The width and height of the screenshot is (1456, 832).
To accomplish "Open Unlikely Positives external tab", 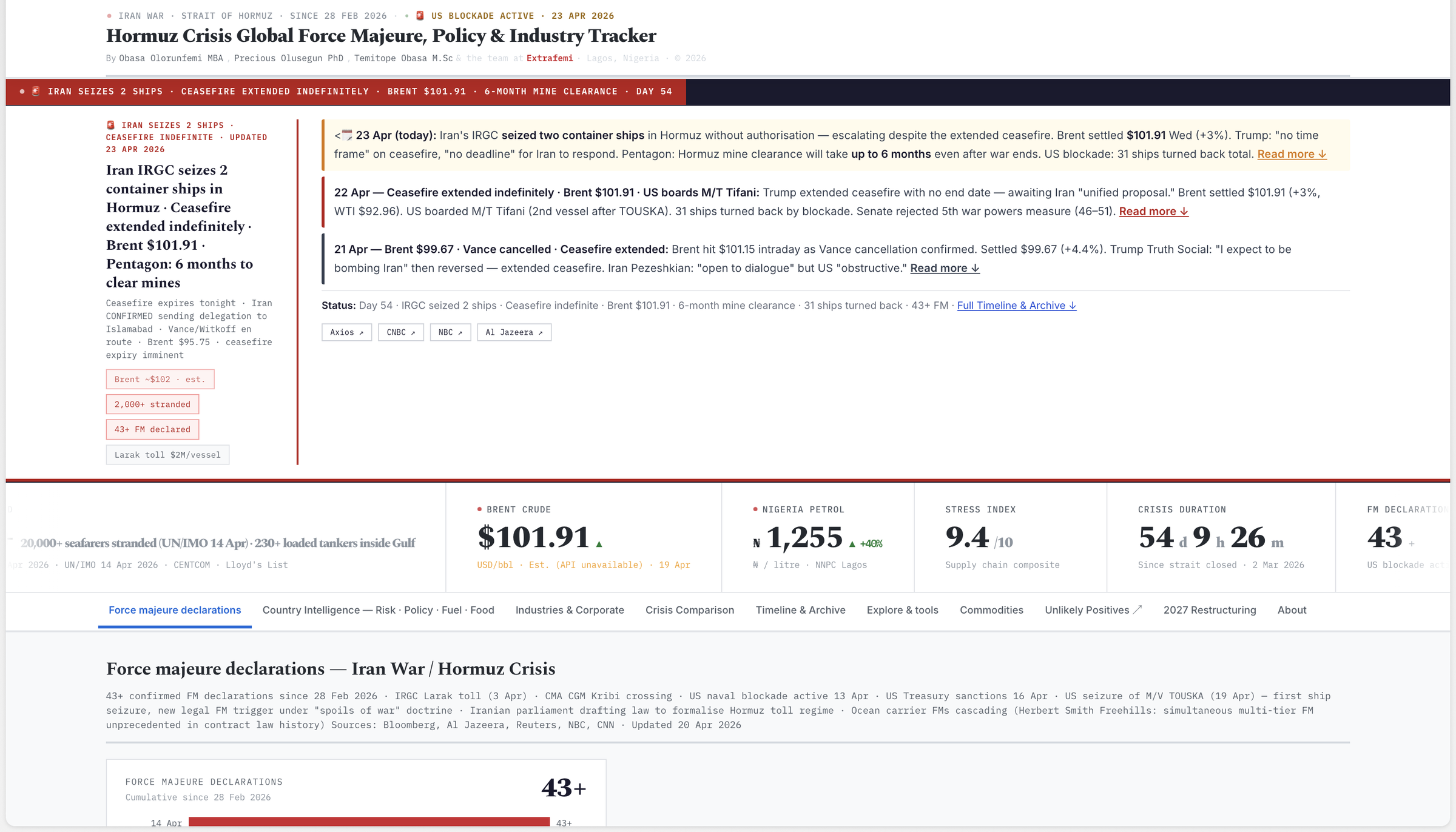I will point(1093,610).
